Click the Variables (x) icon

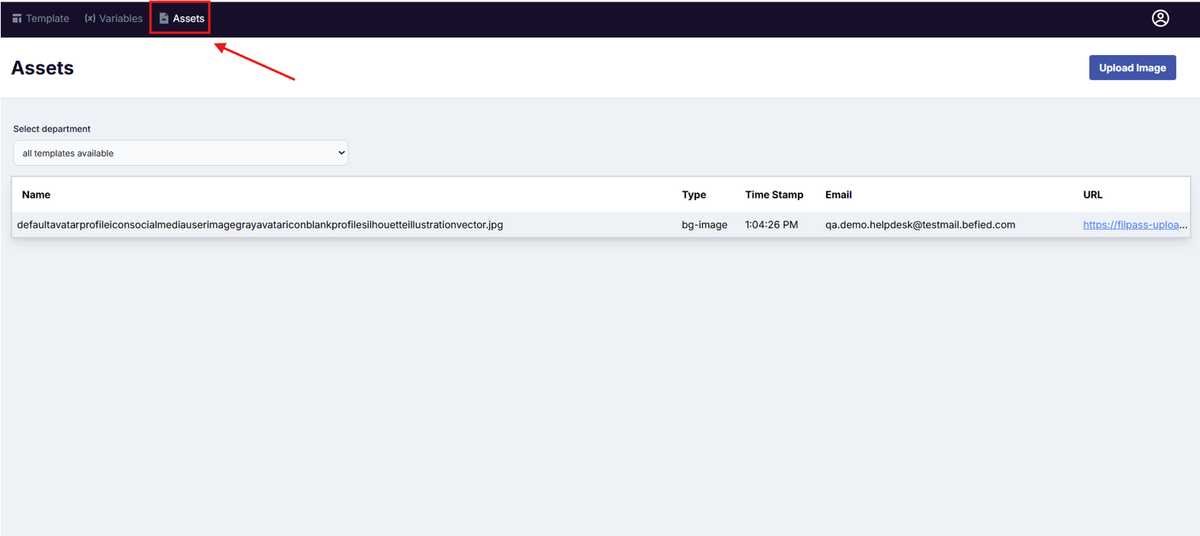(x=90, y=18)
